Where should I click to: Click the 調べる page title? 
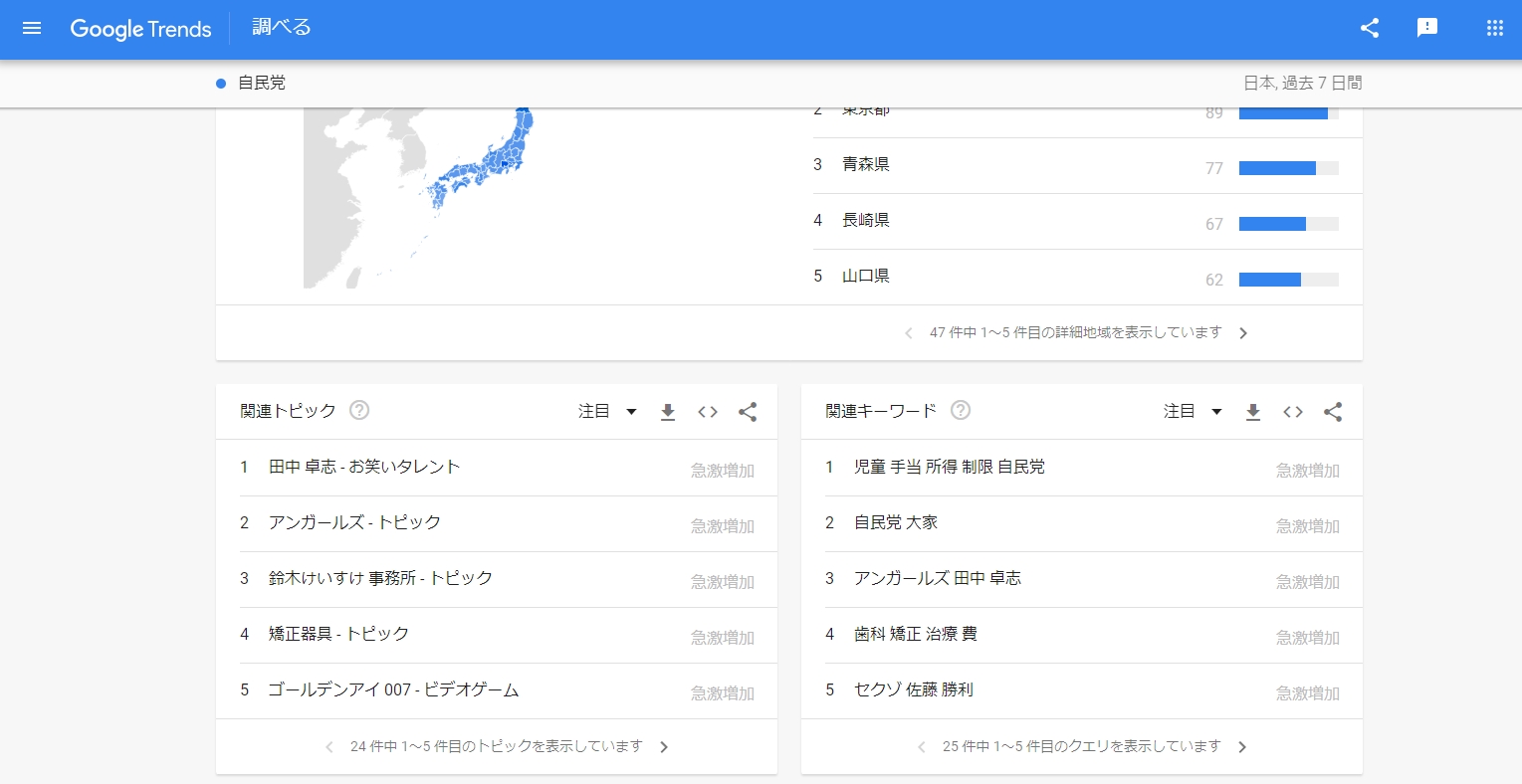click(x=282, y=28)
